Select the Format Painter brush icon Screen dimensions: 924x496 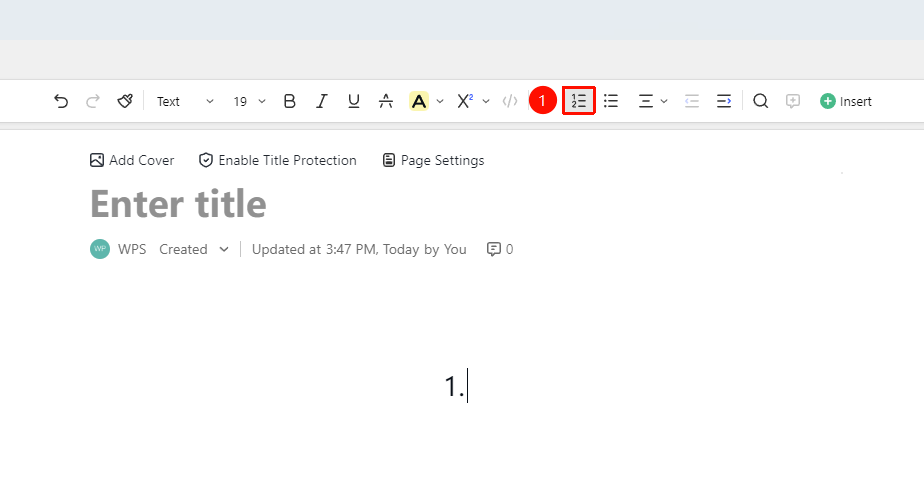(x=125, y=101)
